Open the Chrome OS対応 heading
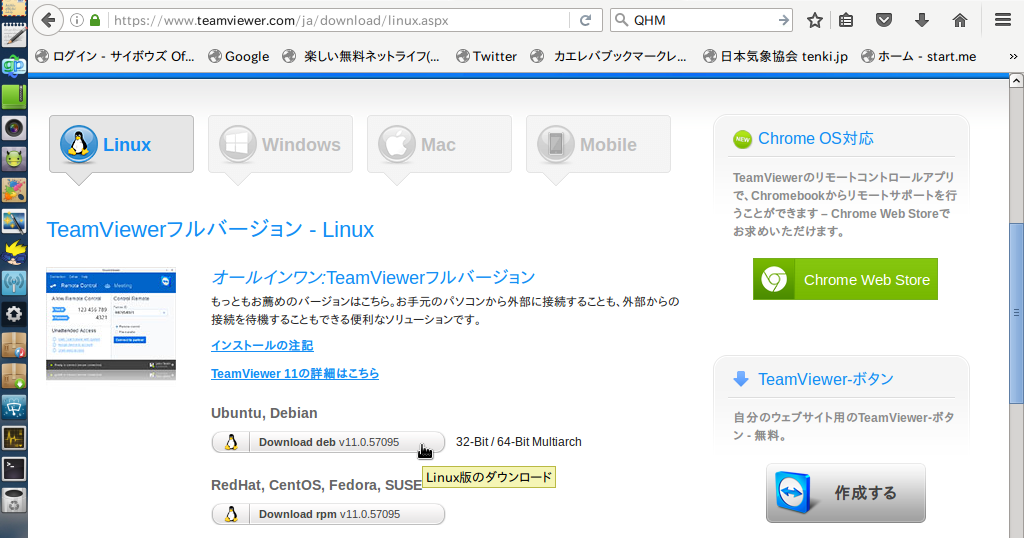This screenshot has height=538, width=1024. click(815, 138)
